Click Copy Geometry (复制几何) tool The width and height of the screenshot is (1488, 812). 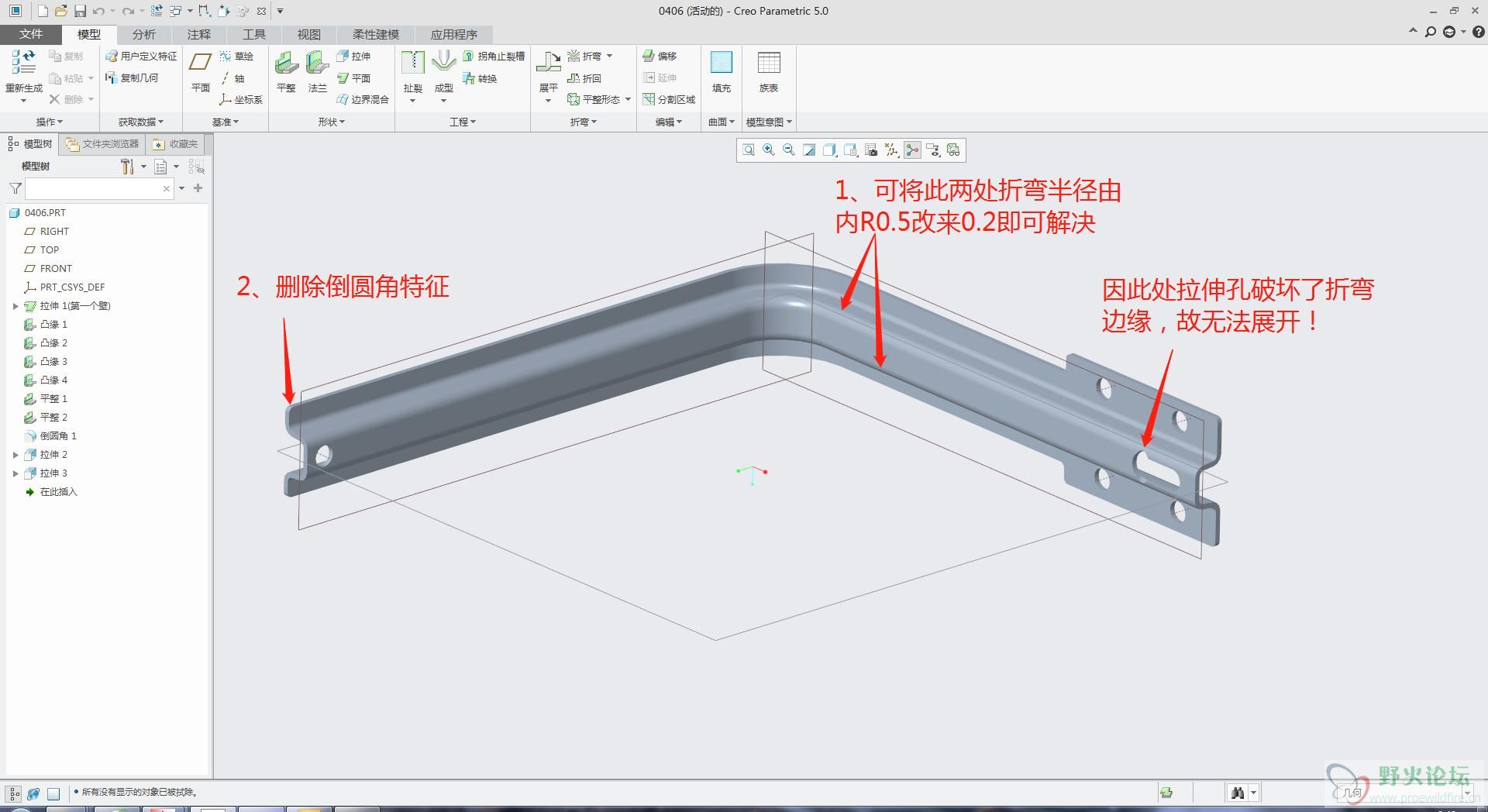(132, 77)
